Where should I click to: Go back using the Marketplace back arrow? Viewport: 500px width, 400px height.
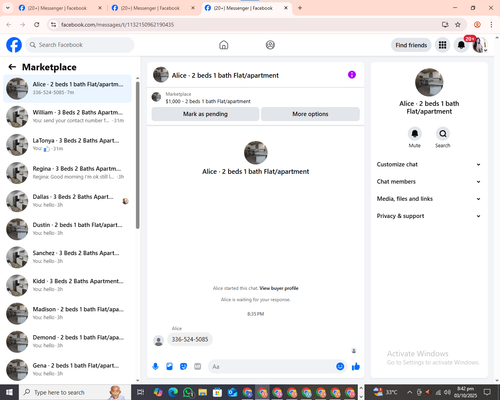click(x=12, y=67)
